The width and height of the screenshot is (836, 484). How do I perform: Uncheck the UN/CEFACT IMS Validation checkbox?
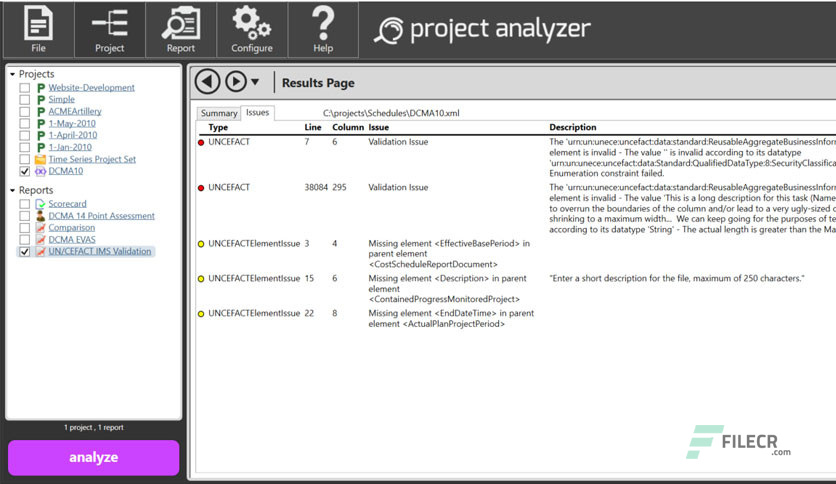[x=25, y=252]
